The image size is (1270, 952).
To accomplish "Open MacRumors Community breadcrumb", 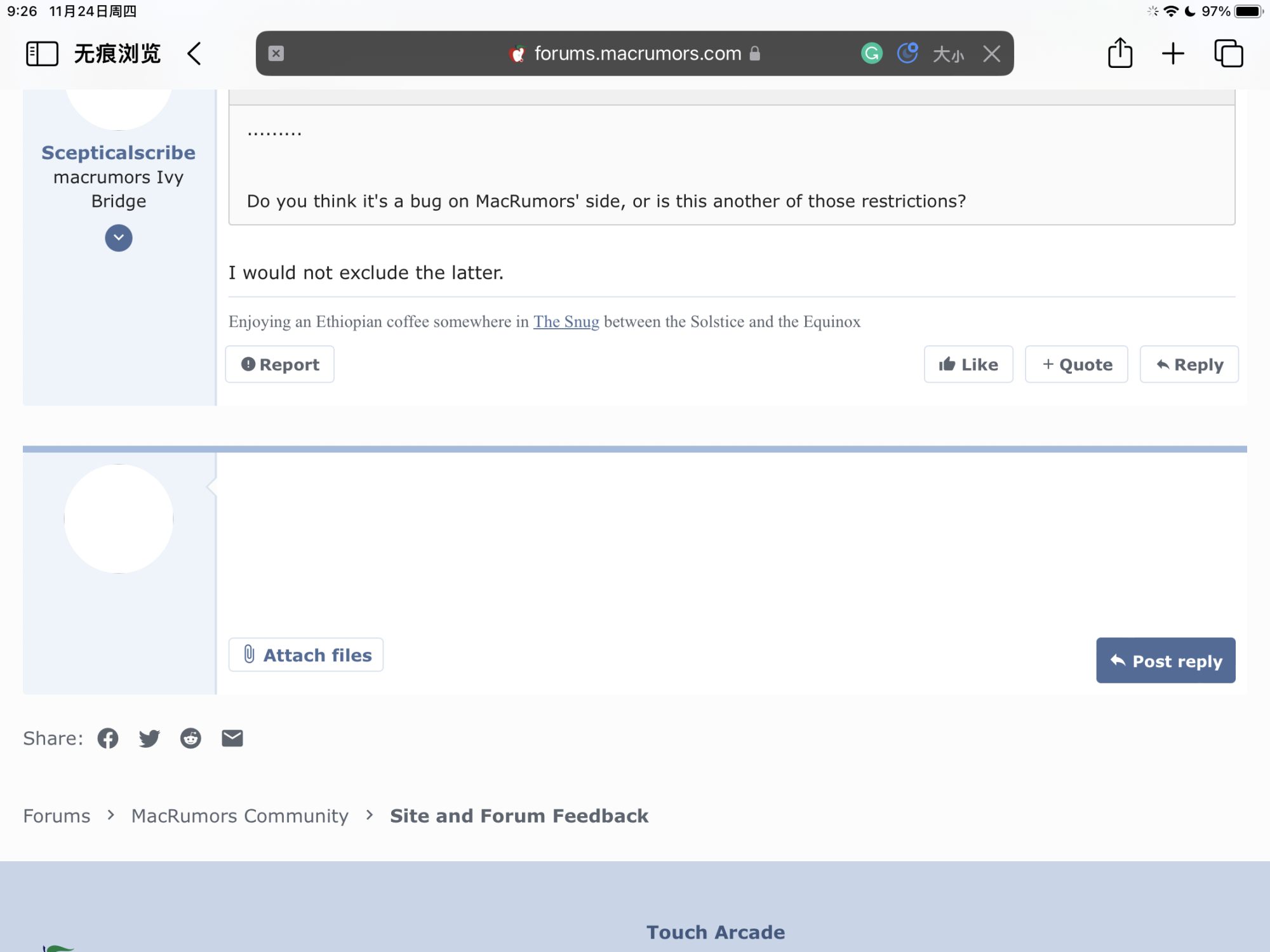I will (x=239, y=816).
